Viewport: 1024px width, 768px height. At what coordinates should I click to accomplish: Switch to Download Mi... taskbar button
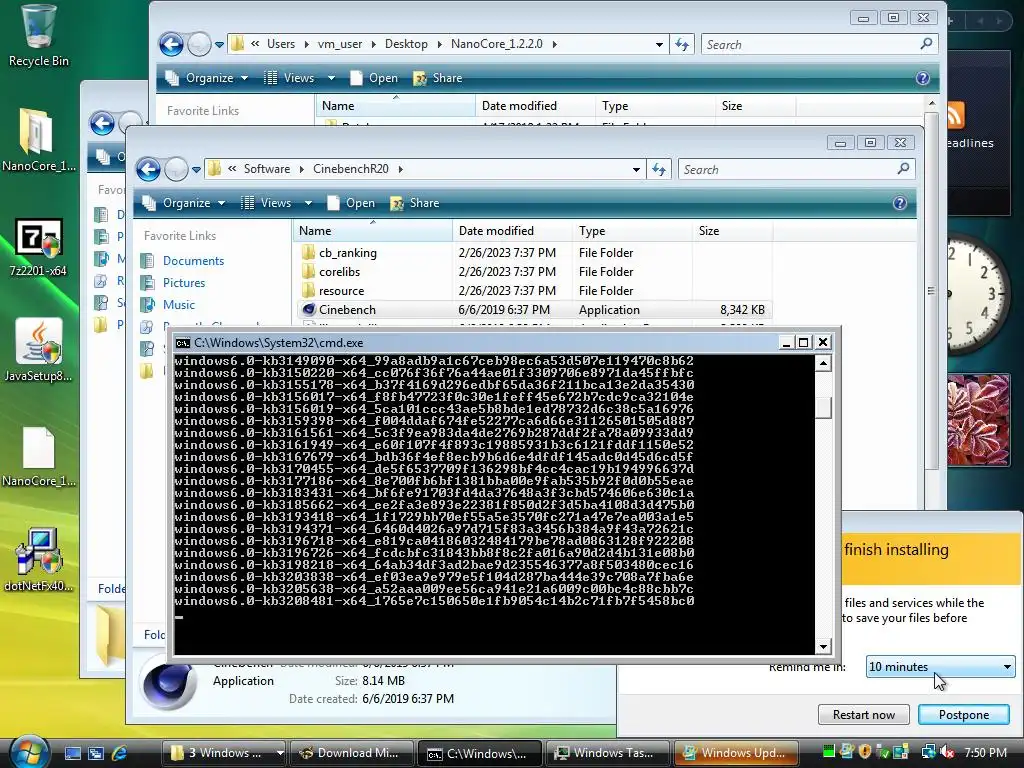351,753
